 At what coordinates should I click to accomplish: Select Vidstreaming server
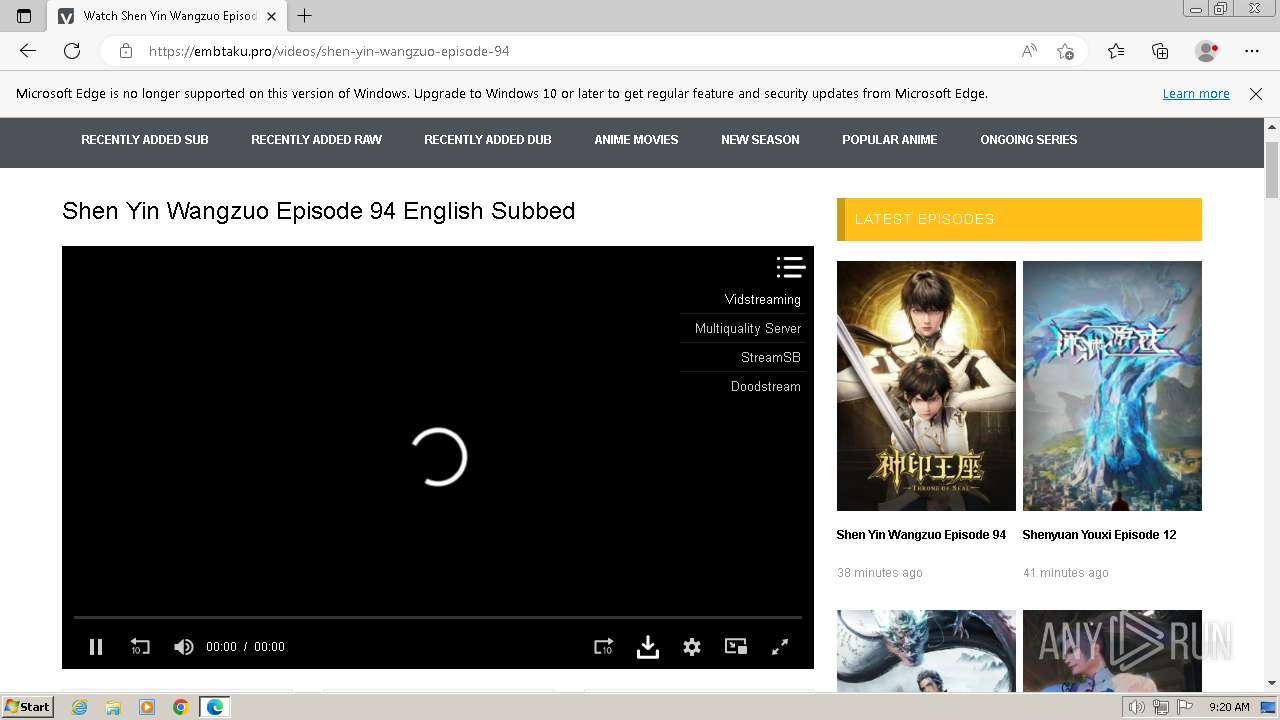[762, 299]
